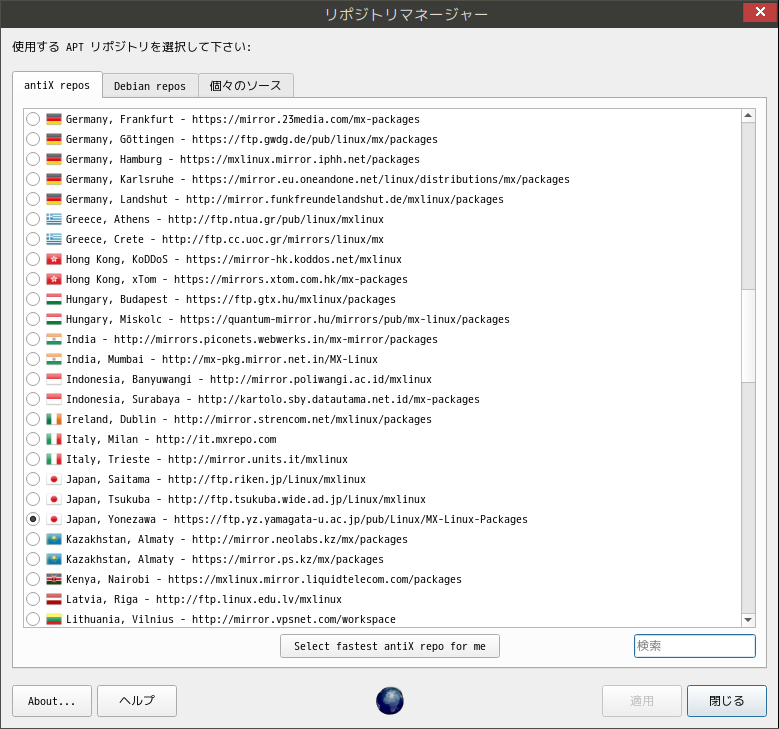Click Select fastest antiX repo for me
Image resolution: width=779 pixels, height=729 pixels.
pyautogui.click(x=390, y=646)
